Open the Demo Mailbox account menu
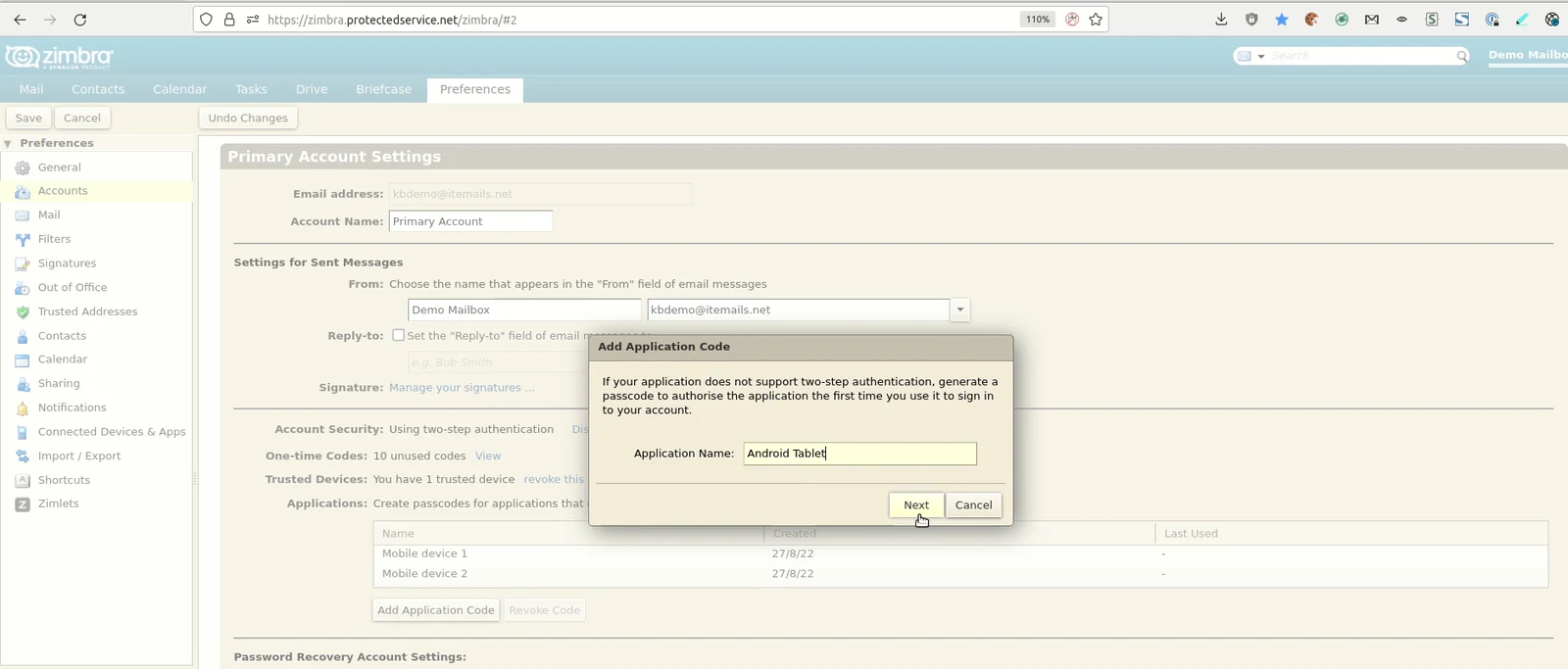 [x=1527, y=55]
